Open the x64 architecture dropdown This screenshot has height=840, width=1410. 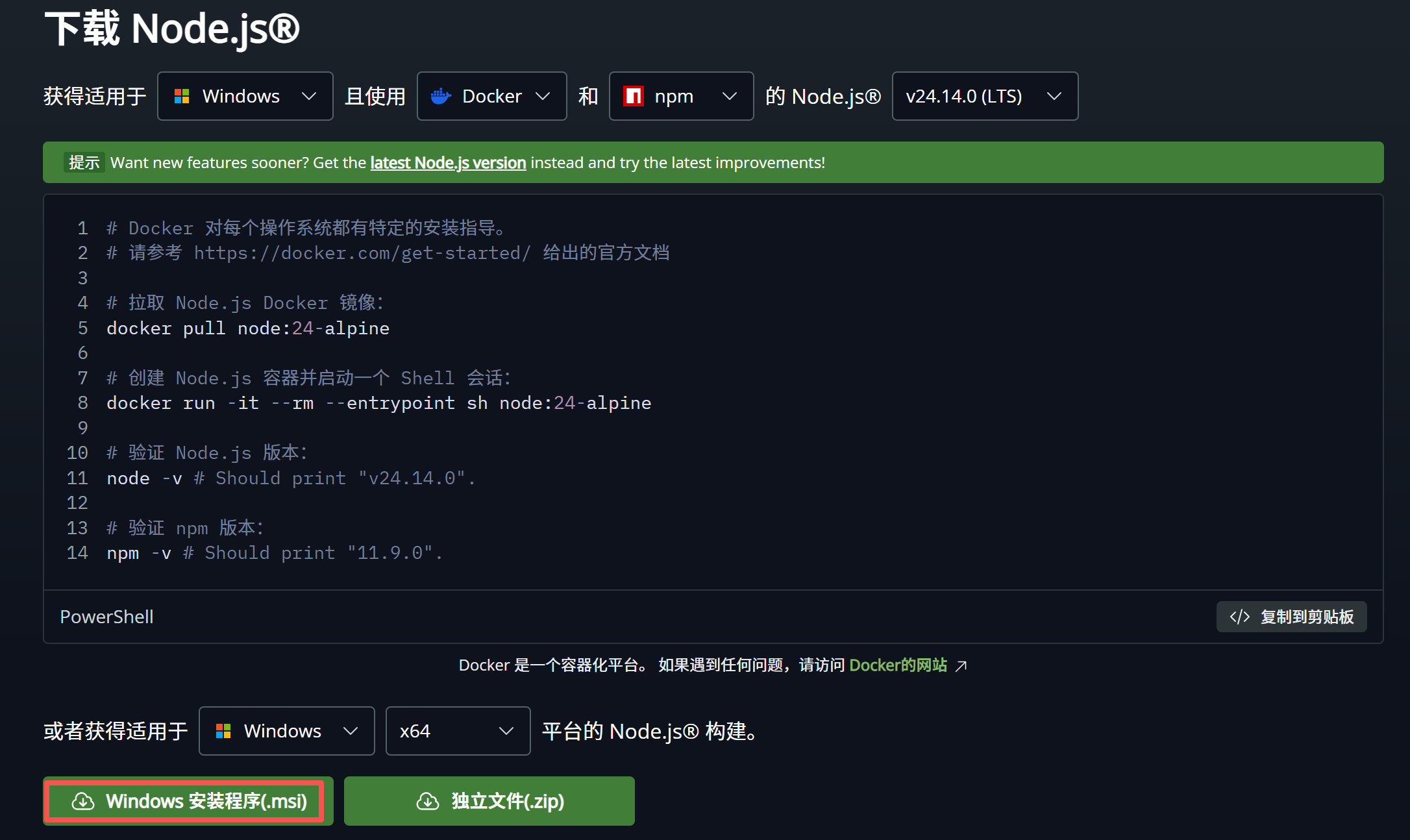[x=458, y=731]
